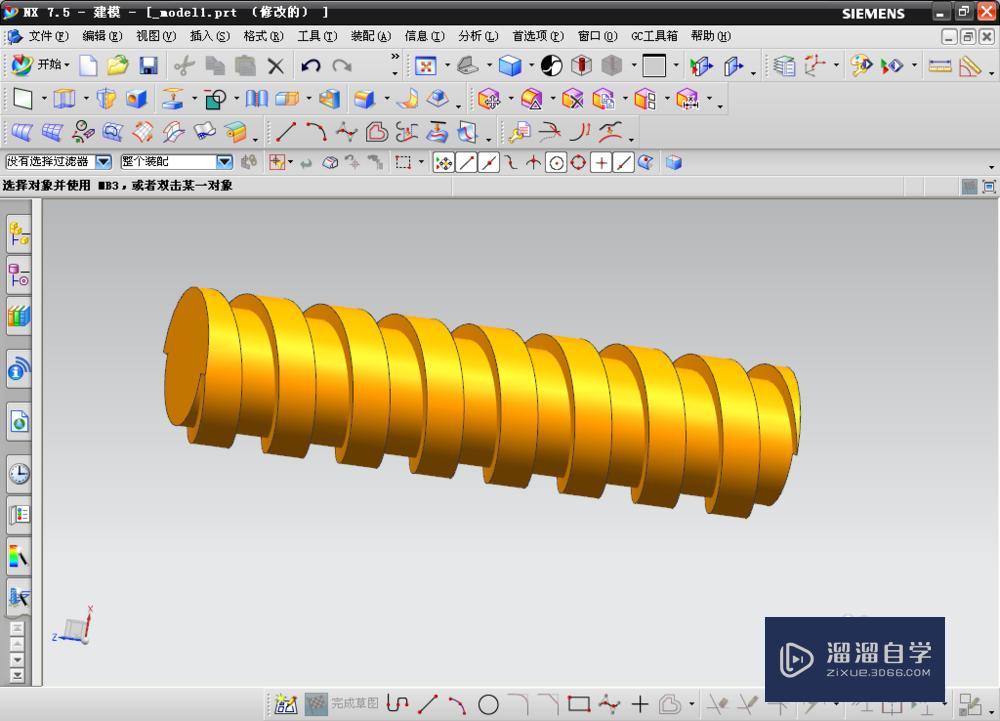
Task: Toggle the Control Point snap option
Action: click(511, 163)
